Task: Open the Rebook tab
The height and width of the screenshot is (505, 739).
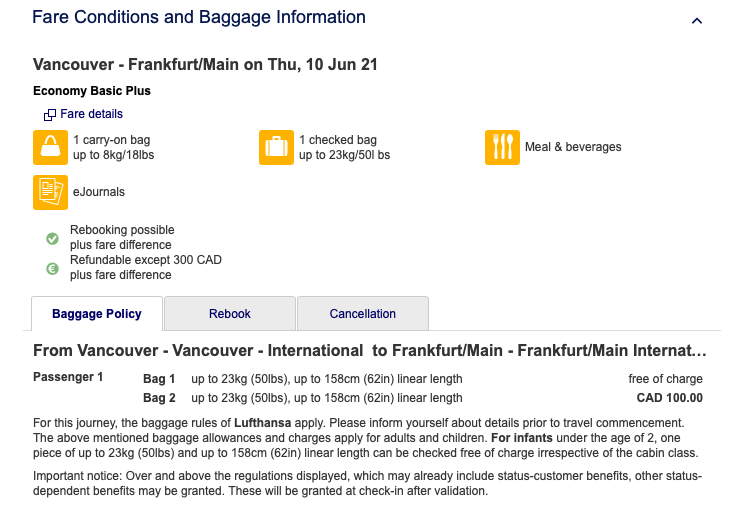Action: point(230,314)
